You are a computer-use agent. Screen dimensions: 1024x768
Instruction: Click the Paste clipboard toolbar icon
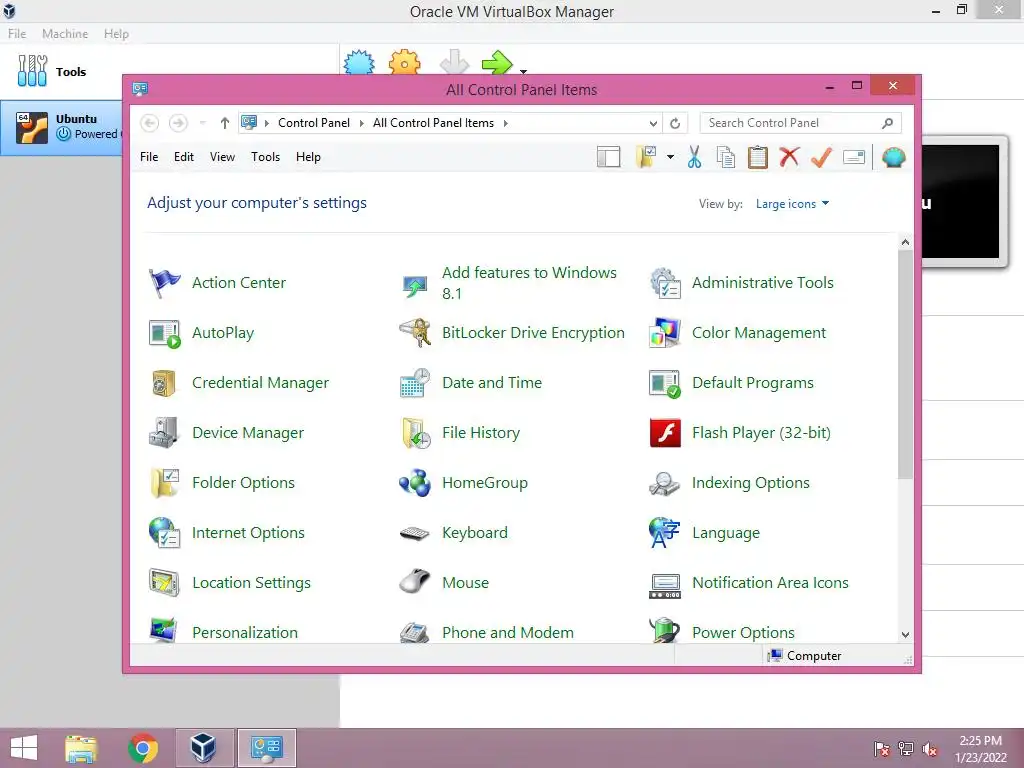click(758, 157)
